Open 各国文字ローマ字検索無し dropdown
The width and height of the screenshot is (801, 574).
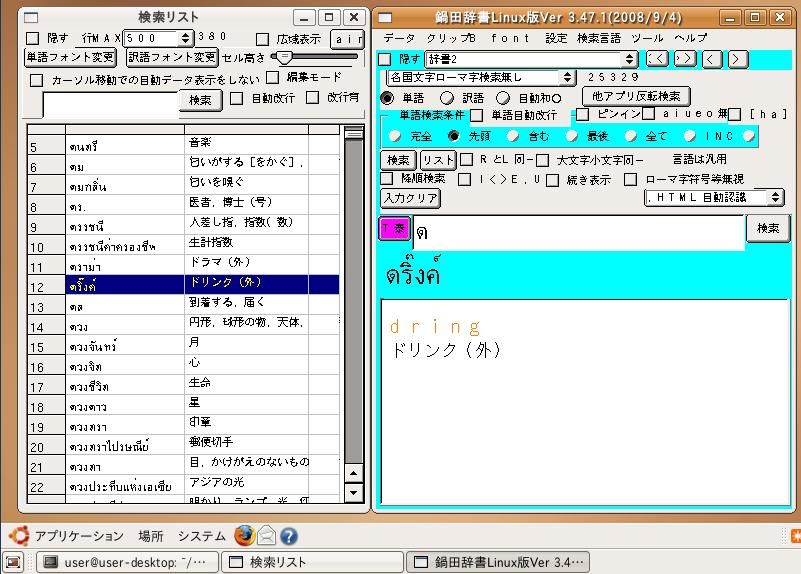[x=481, y=78]
